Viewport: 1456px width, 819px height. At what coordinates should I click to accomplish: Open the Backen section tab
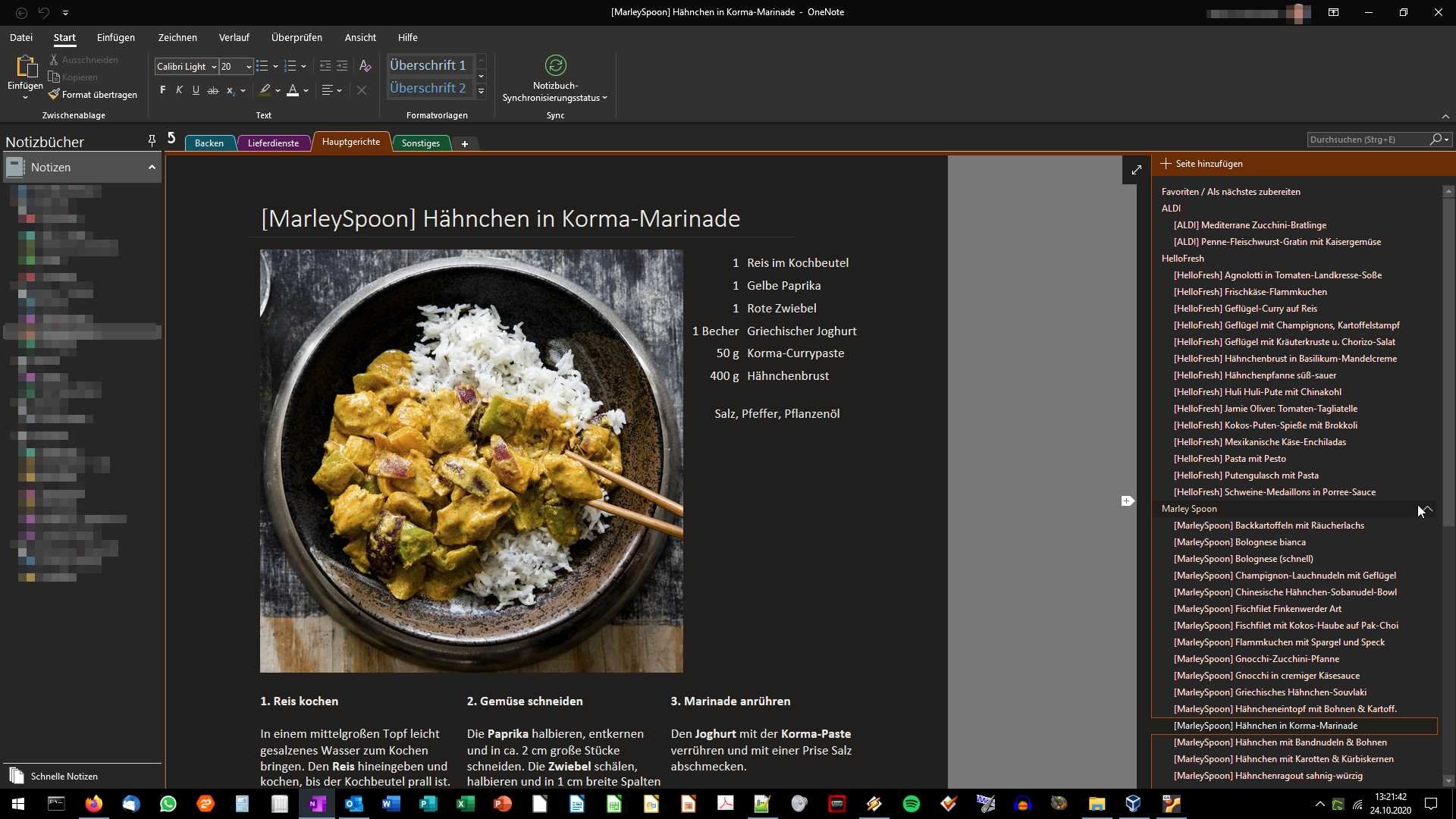pyautogui.click(x=209, y=143)
